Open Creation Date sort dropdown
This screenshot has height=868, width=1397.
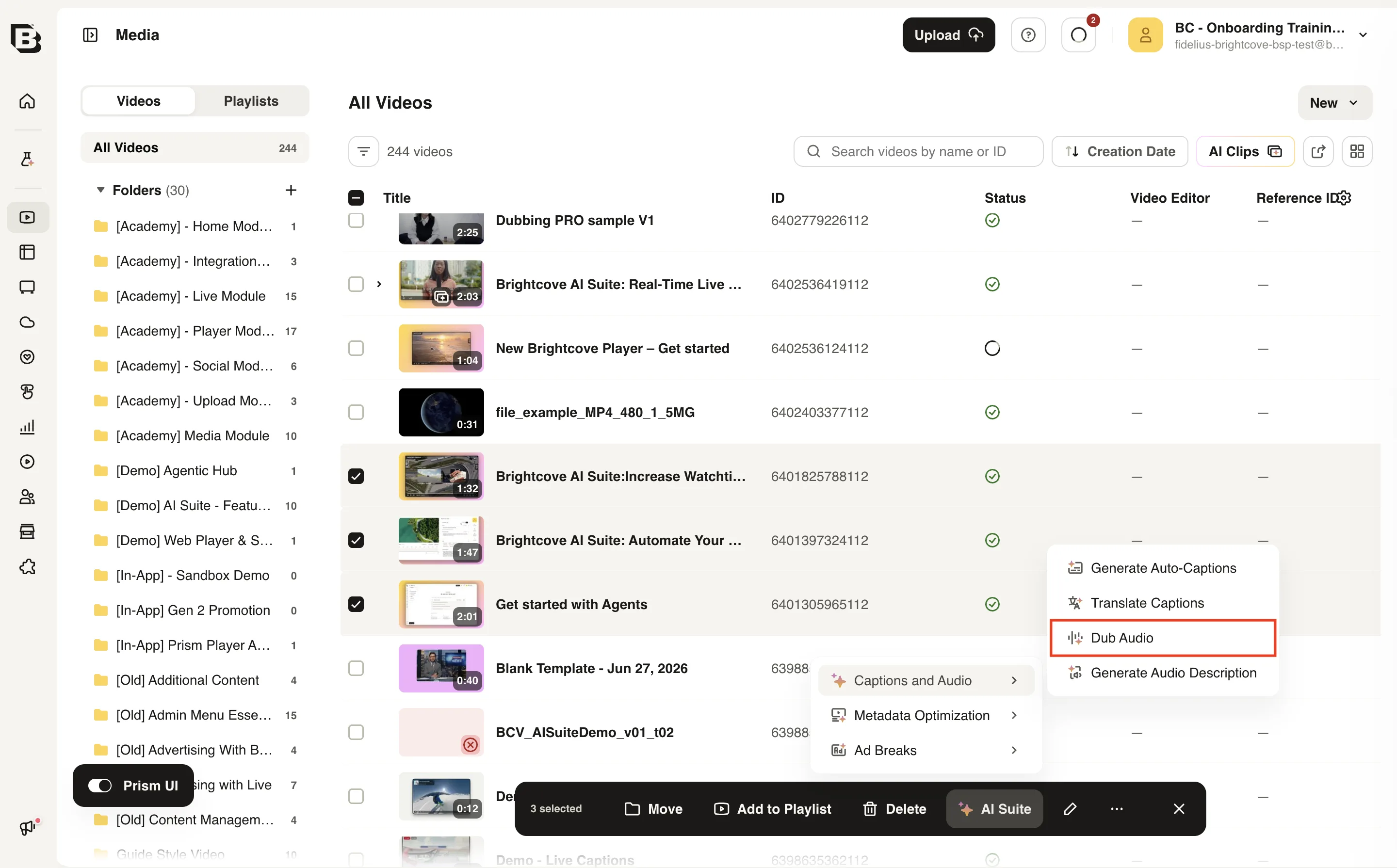(1119, 152)
